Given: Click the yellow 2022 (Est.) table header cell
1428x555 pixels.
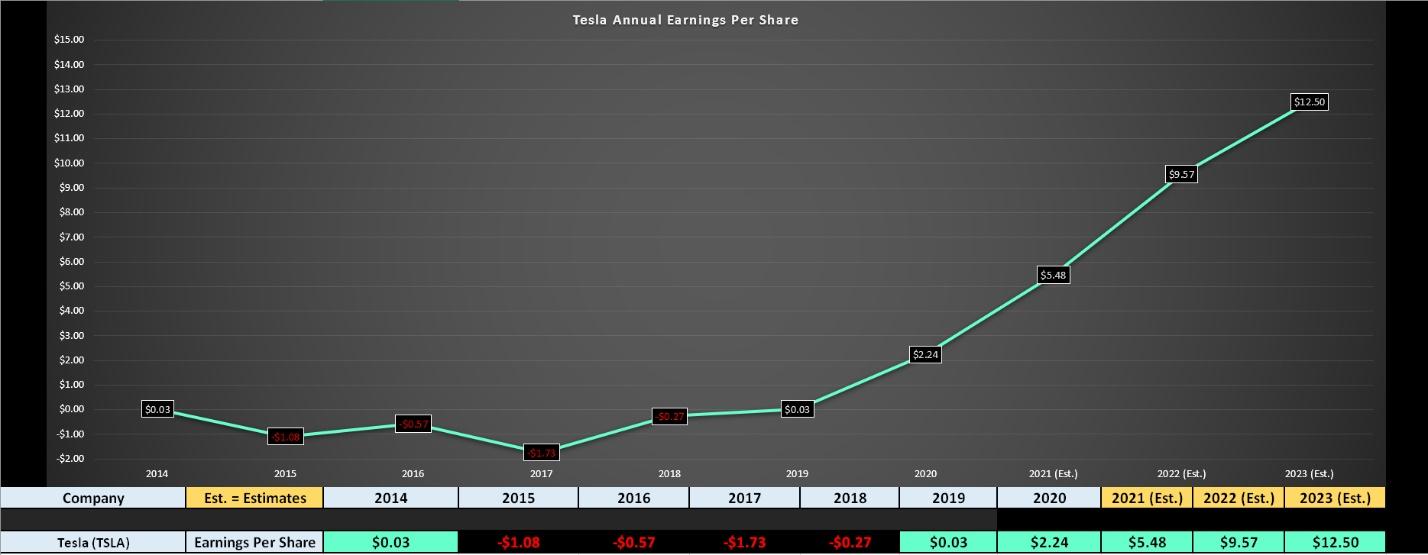Looking at the screenshot, I should click(x=1239, y=497).
